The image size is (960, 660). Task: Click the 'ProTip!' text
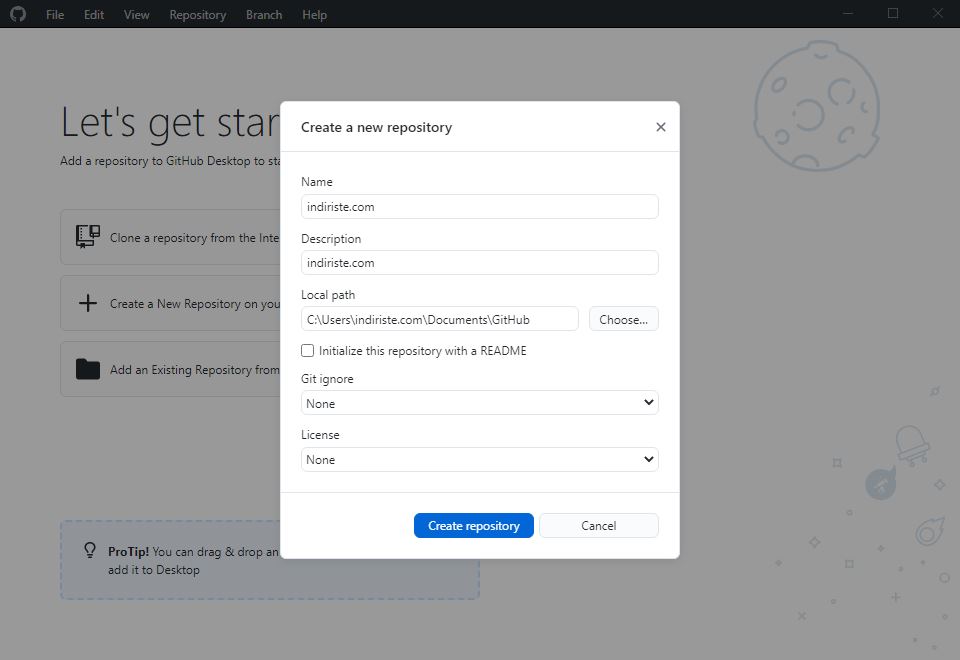click(x=129, y=552)
